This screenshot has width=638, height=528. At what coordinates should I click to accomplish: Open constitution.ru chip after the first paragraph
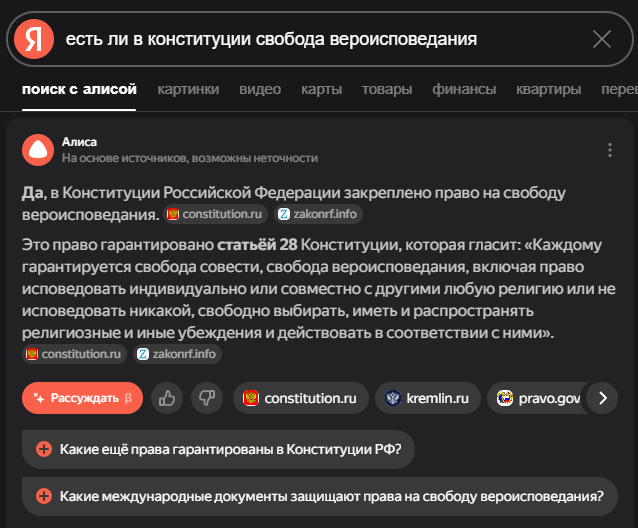tap(216, 214)
